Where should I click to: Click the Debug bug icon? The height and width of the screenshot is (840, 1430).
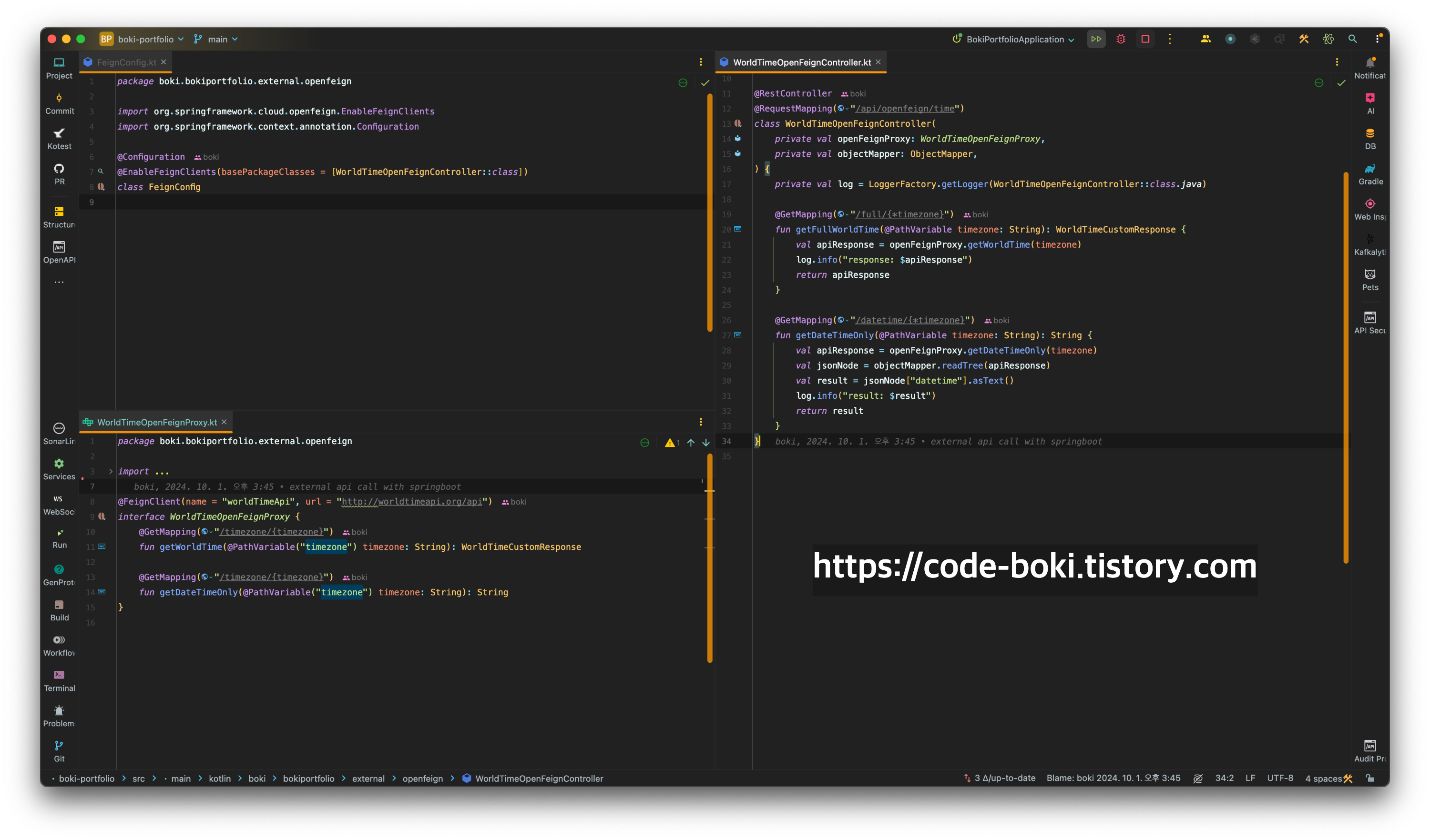(x=1121, y=39)
